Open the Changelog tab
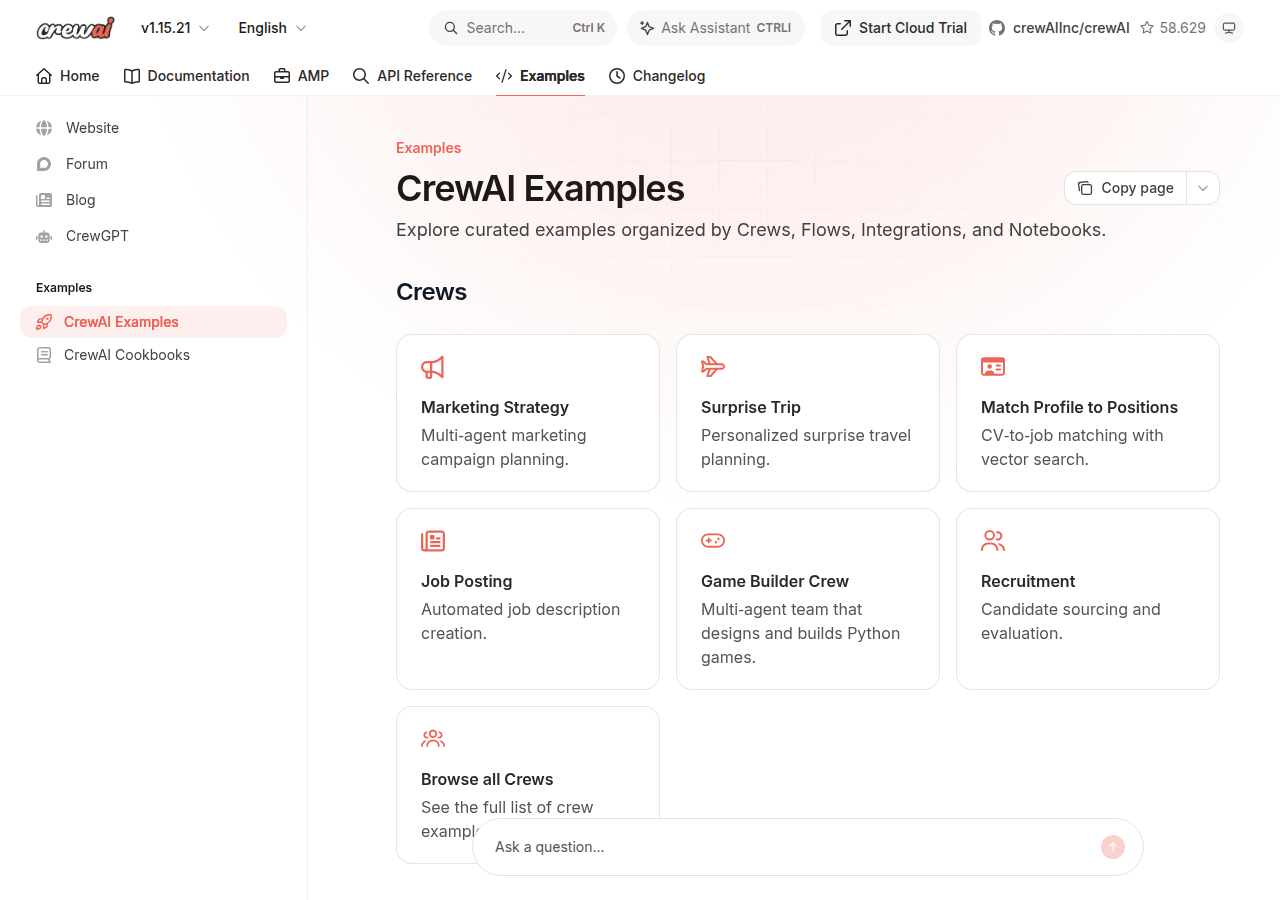1280x900 pixels. click(657, 76)
